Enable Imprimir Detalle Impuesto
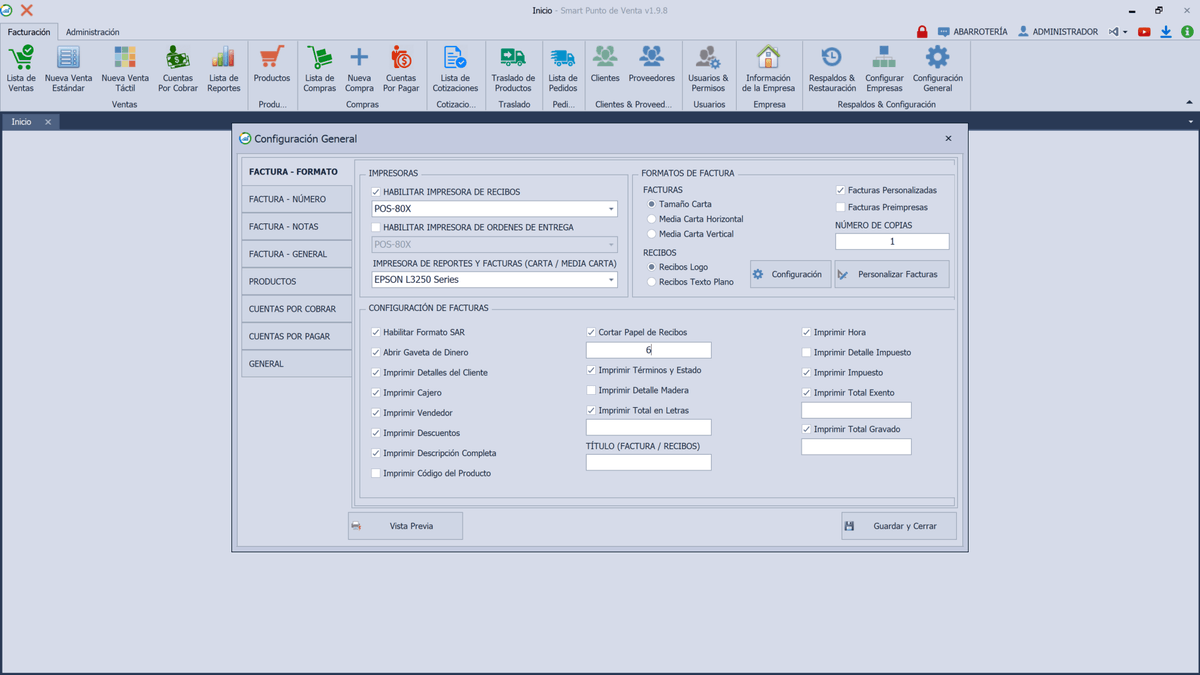 (x=806, y=352)
